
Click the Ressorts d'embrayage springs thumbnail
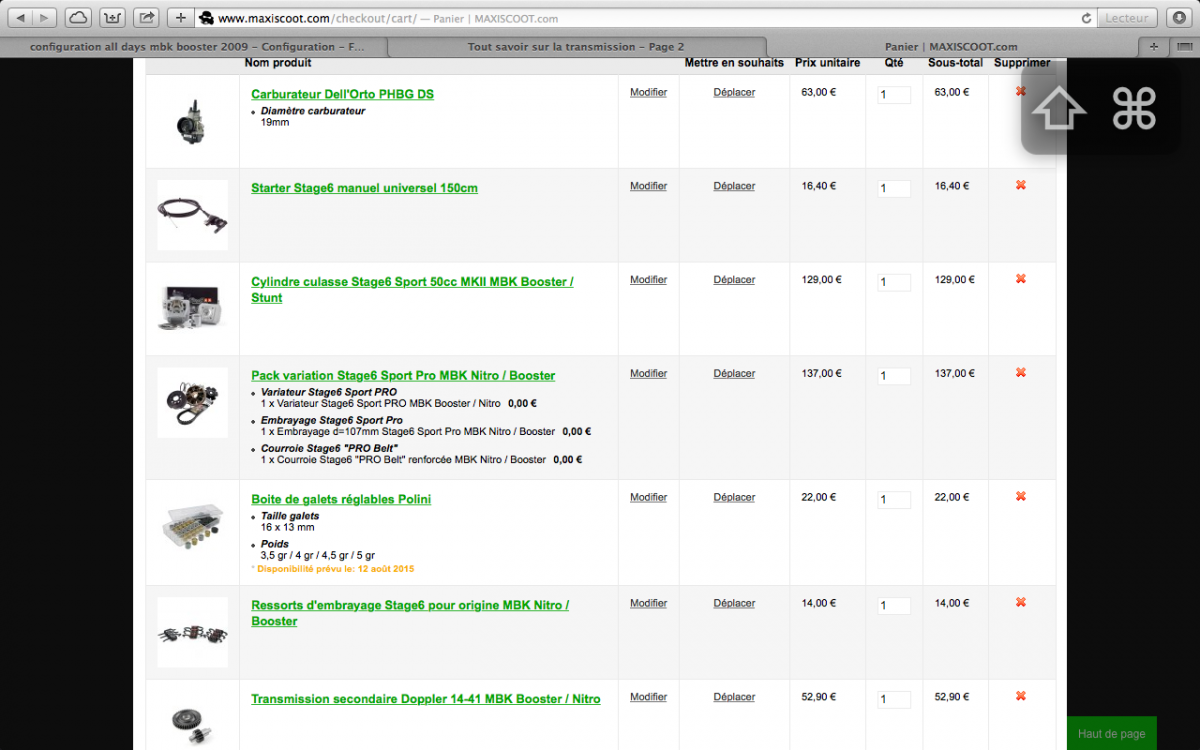click(192, 633)
